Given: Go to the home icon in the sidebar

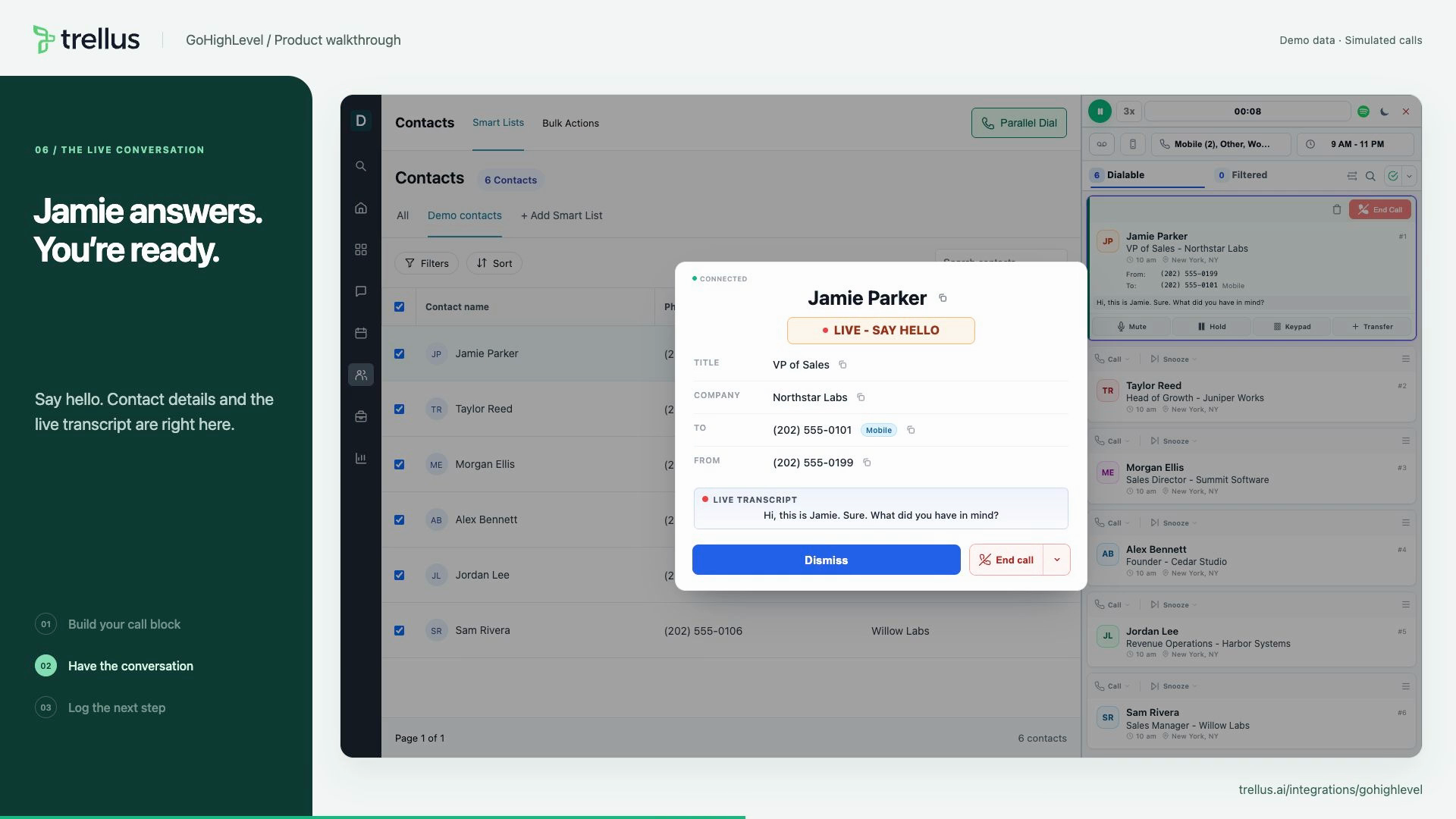Looking at the screenshot, I should [x=361, y=208].
